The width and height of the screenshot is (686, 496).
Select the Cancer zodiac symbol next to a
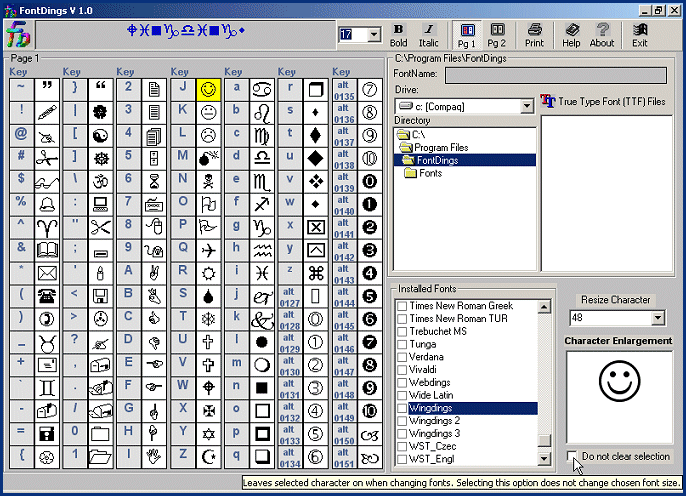262,90
